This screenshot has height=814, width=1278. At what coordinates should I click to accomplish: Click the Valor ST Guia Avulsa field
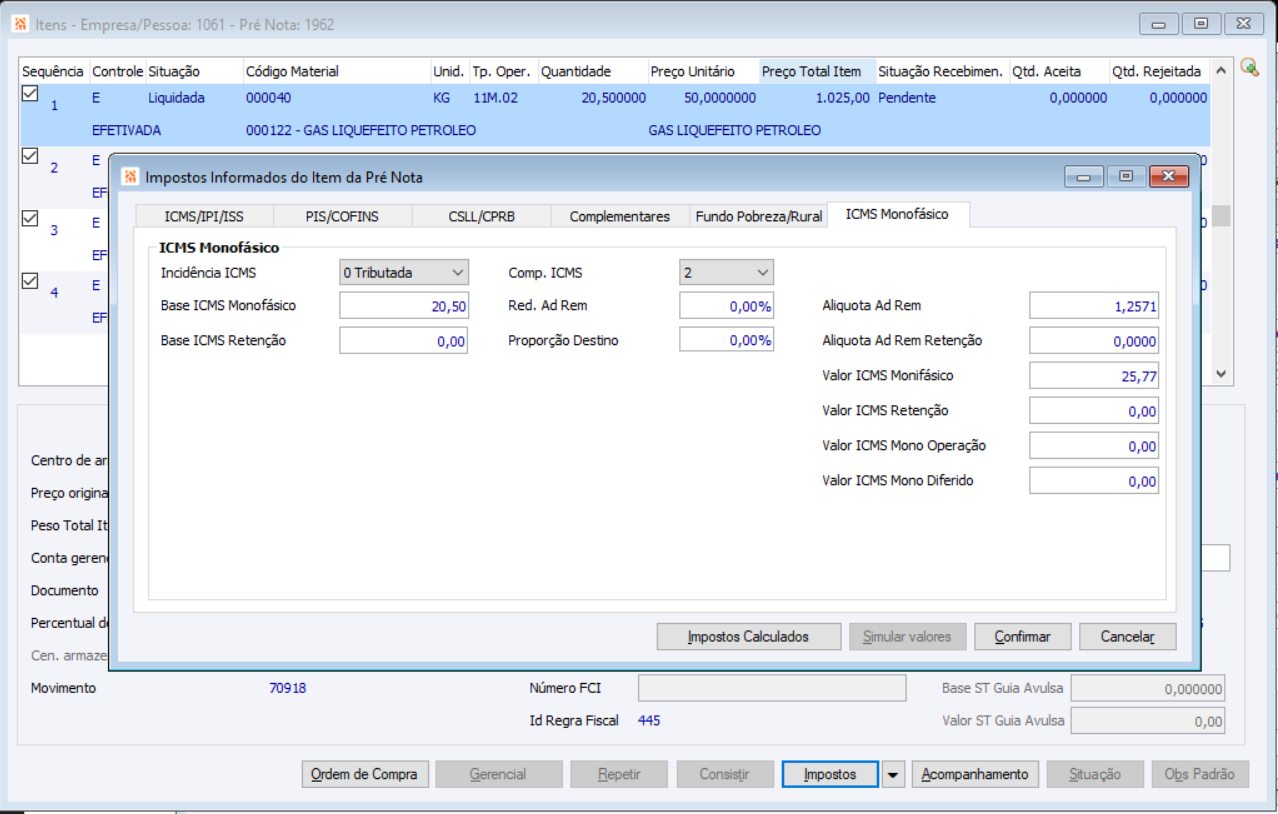point(1148,720)
